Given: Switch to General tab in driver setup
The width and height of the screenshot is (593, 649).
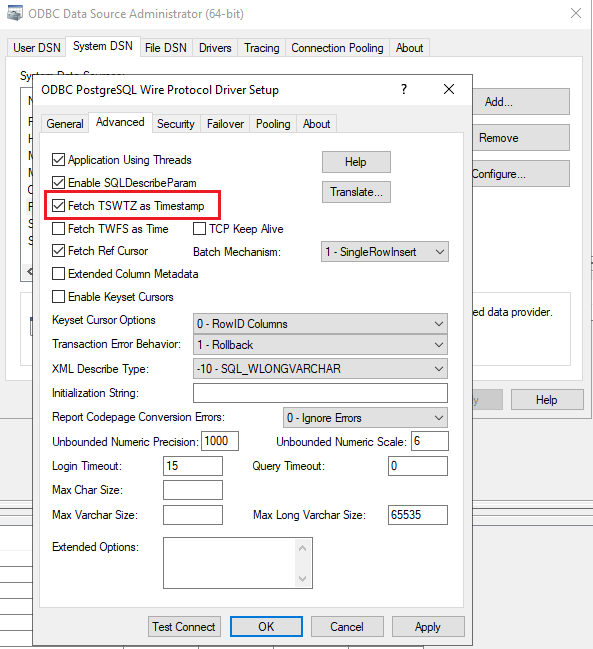Looking at the screenshot, I should pos(65,124).
